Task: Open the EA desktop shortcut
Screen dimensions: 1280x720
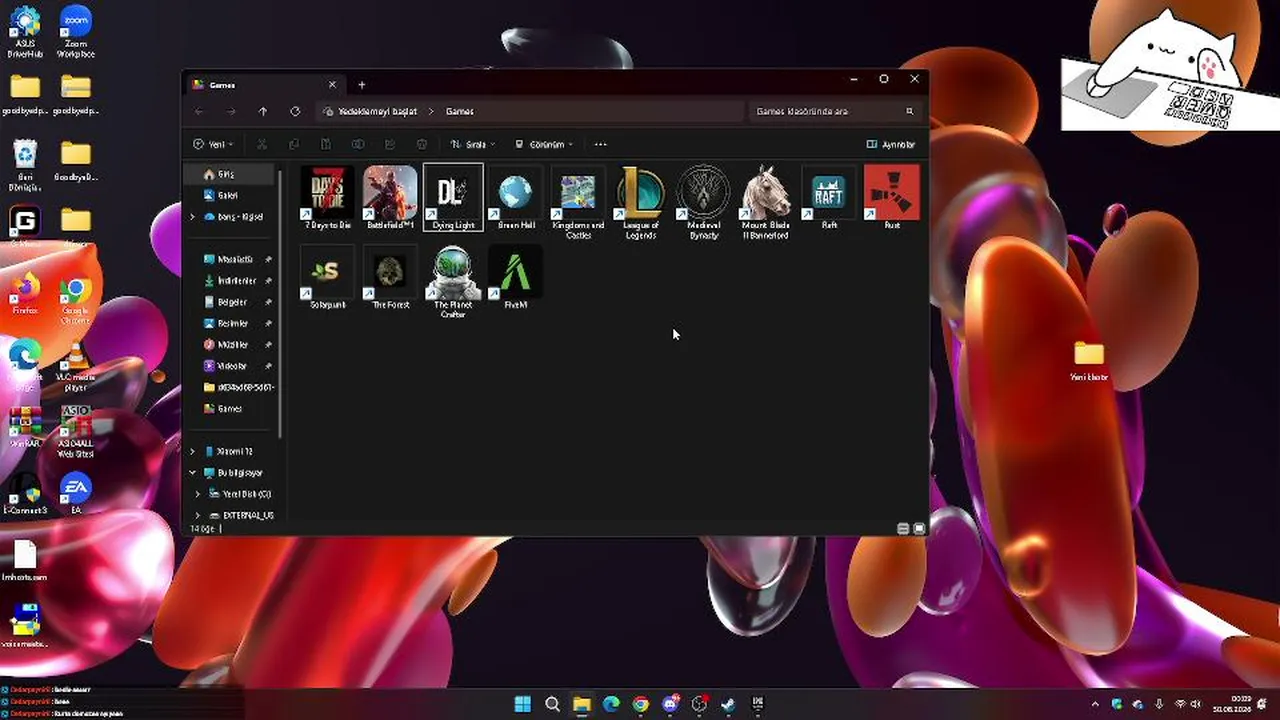Action: (x=75, y=495)
